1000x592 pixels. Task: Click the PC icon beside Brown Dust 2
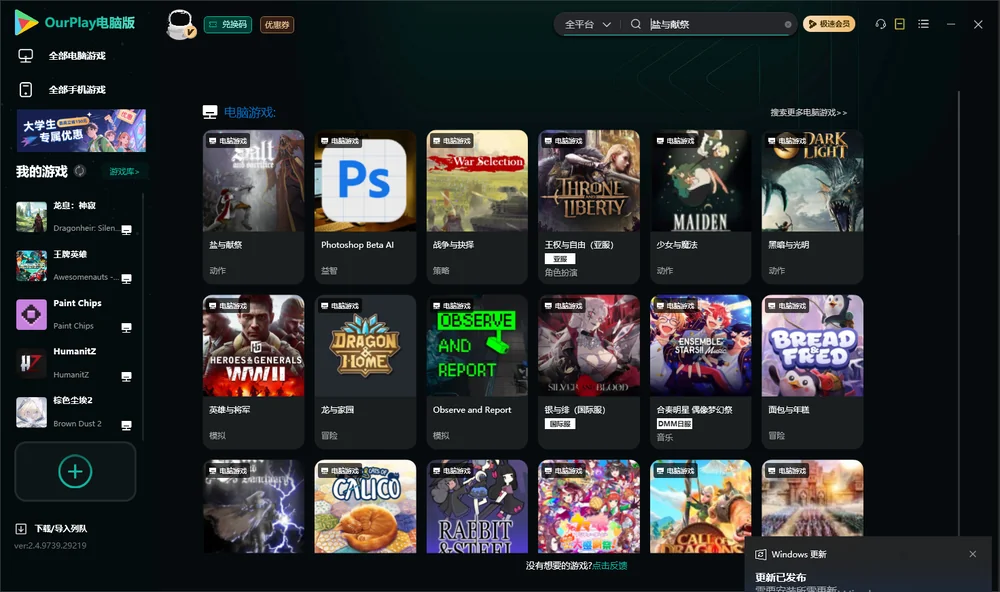[x=126, y=426]
